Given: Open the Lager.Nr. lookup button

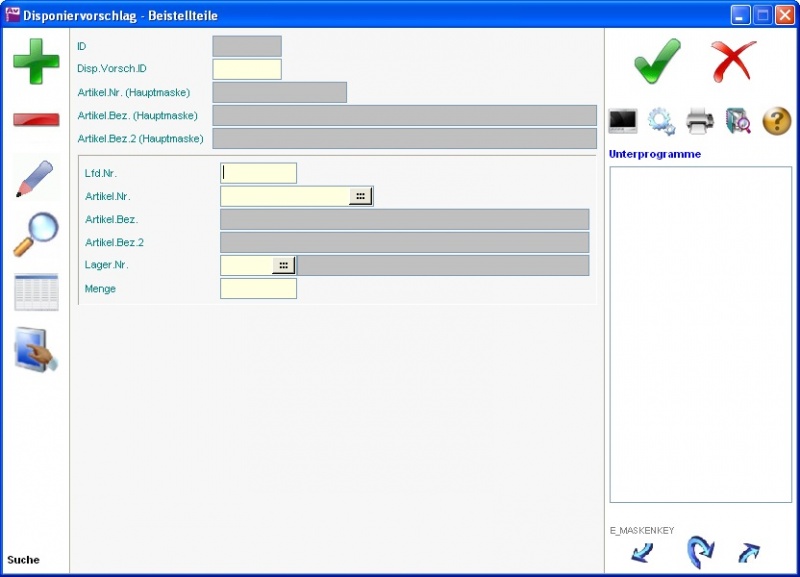Looking at the screenshot, I should [x=284, y=265].
